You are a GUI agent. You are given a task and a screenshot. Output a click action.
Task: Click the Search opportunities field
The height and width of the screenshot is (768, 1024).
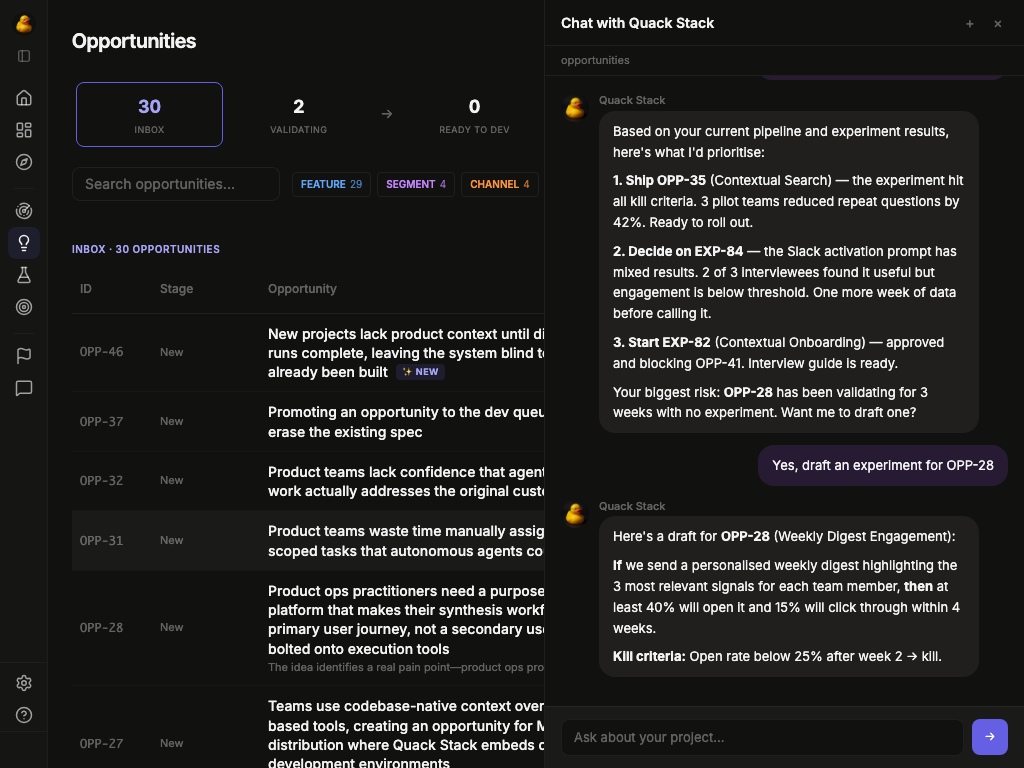tap(176, 184)
